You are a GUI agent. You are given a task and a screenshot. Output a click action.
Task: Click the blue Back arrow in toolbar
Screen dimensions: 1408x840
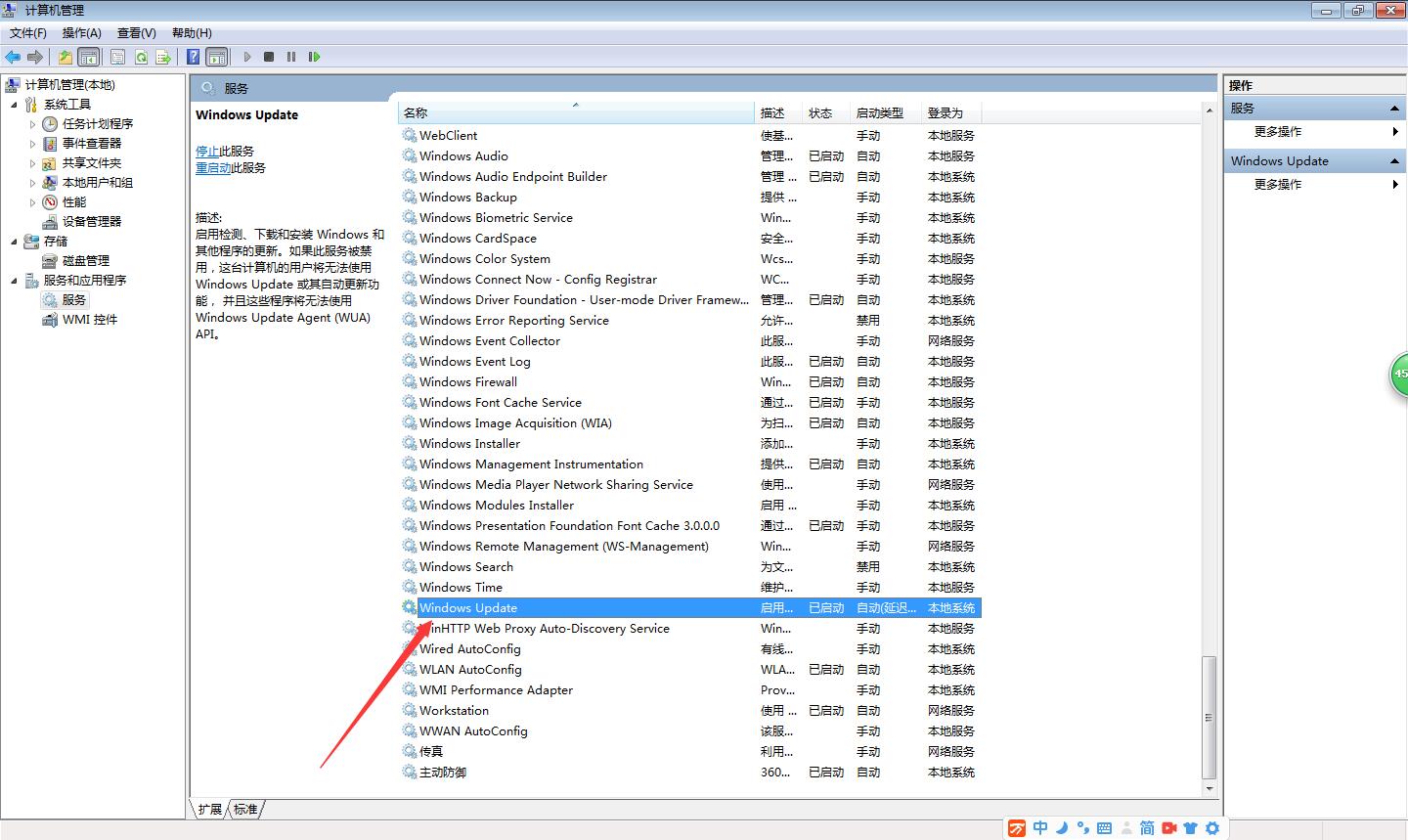pos(13,57)
